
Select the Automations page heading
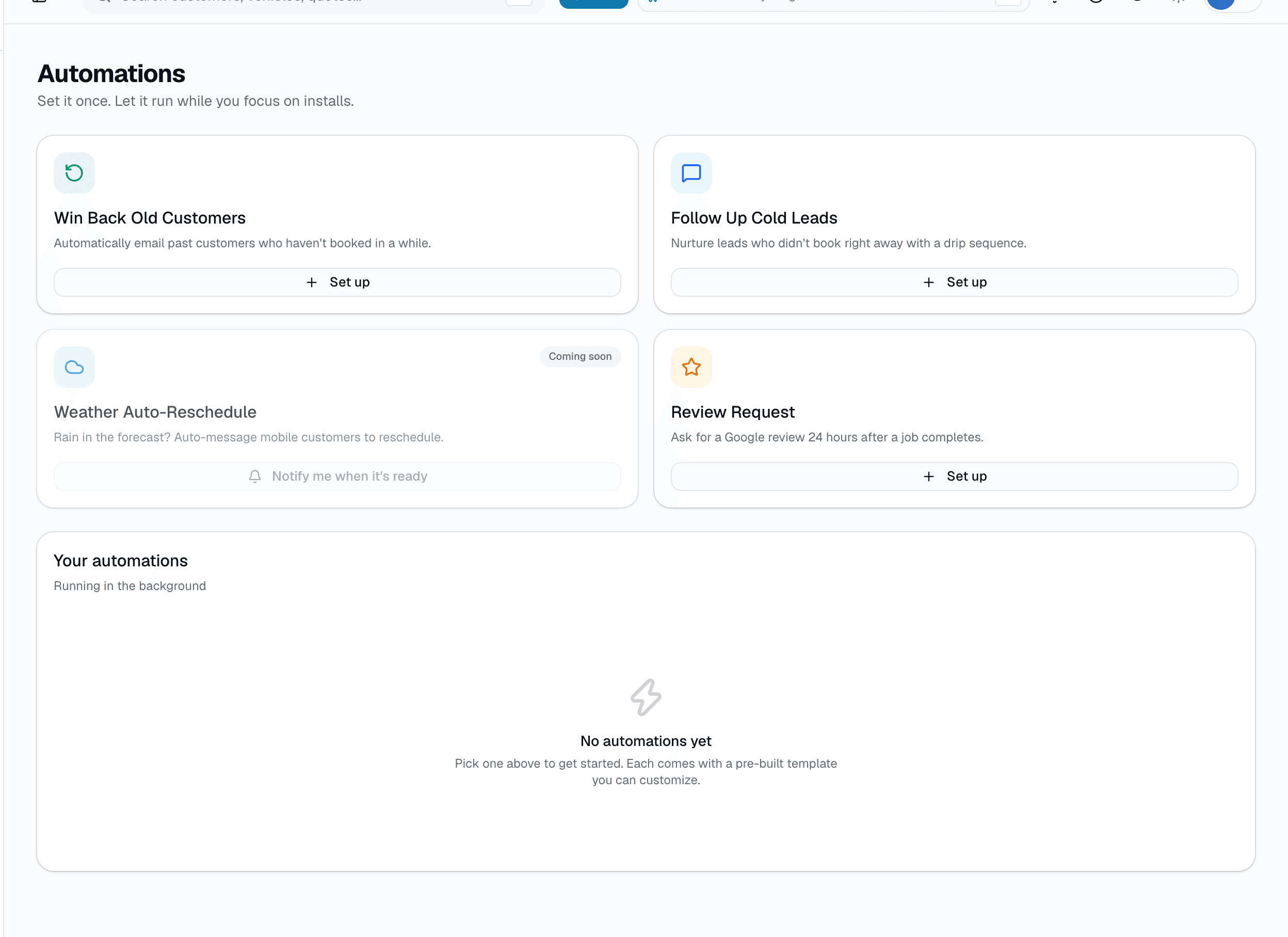tap(111, 74)
